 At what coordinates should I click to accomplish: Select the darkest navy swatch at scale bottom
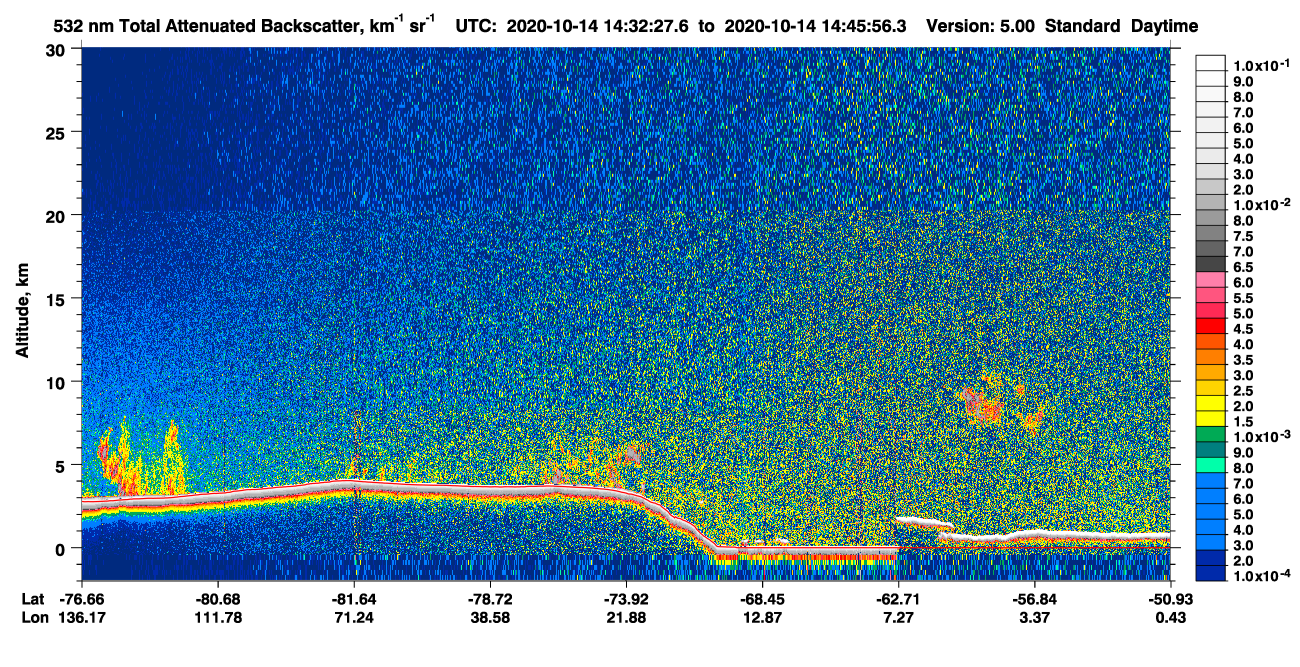[x=1210, y=573]
